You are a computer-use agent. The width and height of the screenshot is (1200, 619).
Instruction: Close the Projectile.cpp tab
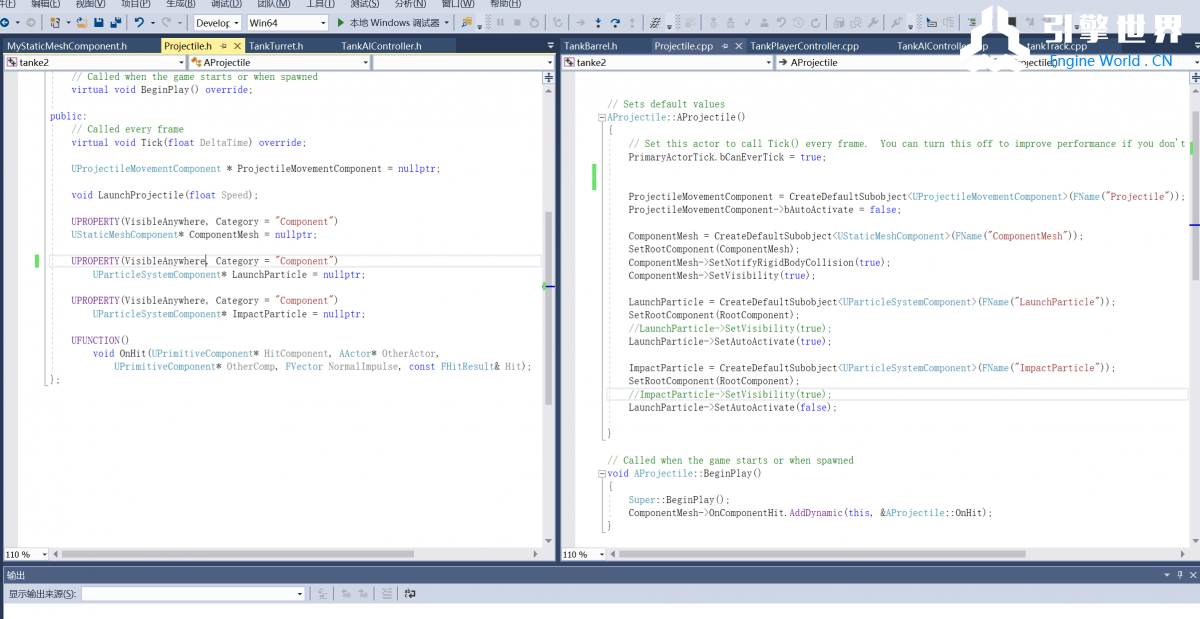click(x=739, y=46)
